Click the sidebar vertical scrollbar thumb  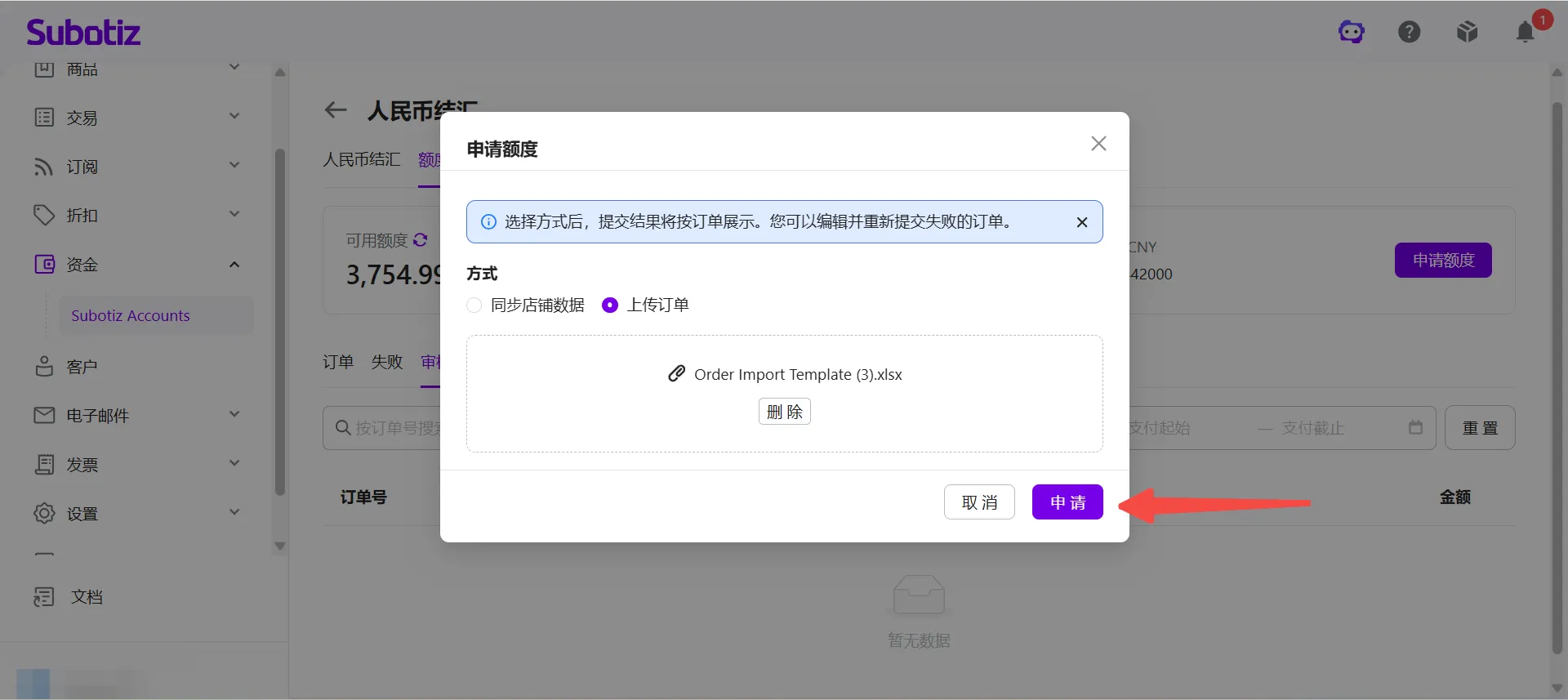[x=280, y=322]
